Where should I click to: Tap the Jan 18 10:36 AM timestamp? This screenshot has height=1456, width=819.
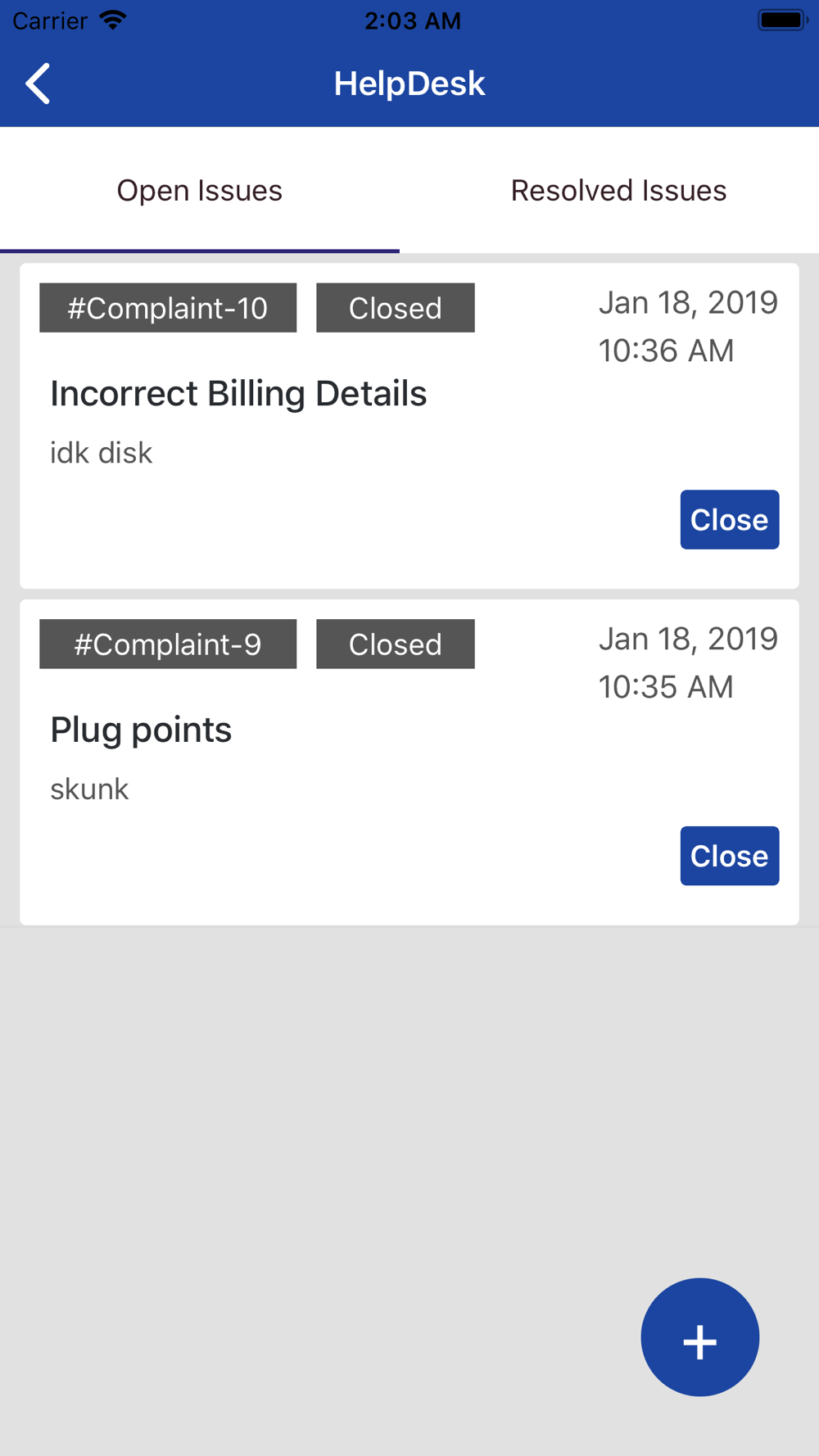(x=688, y=327)
